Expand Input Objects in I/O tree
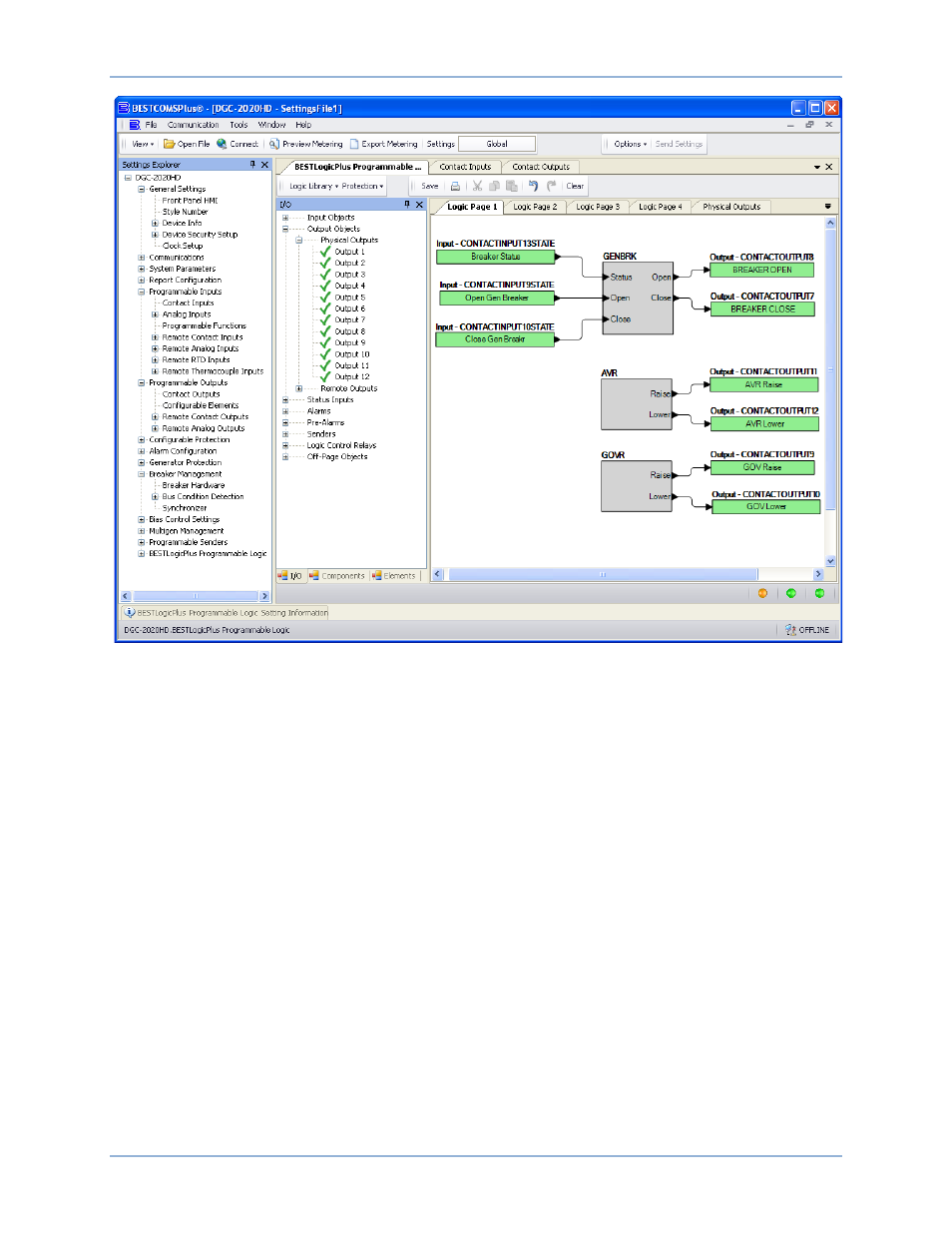This screenshot has height=1233, width=952. coord(285,218)
